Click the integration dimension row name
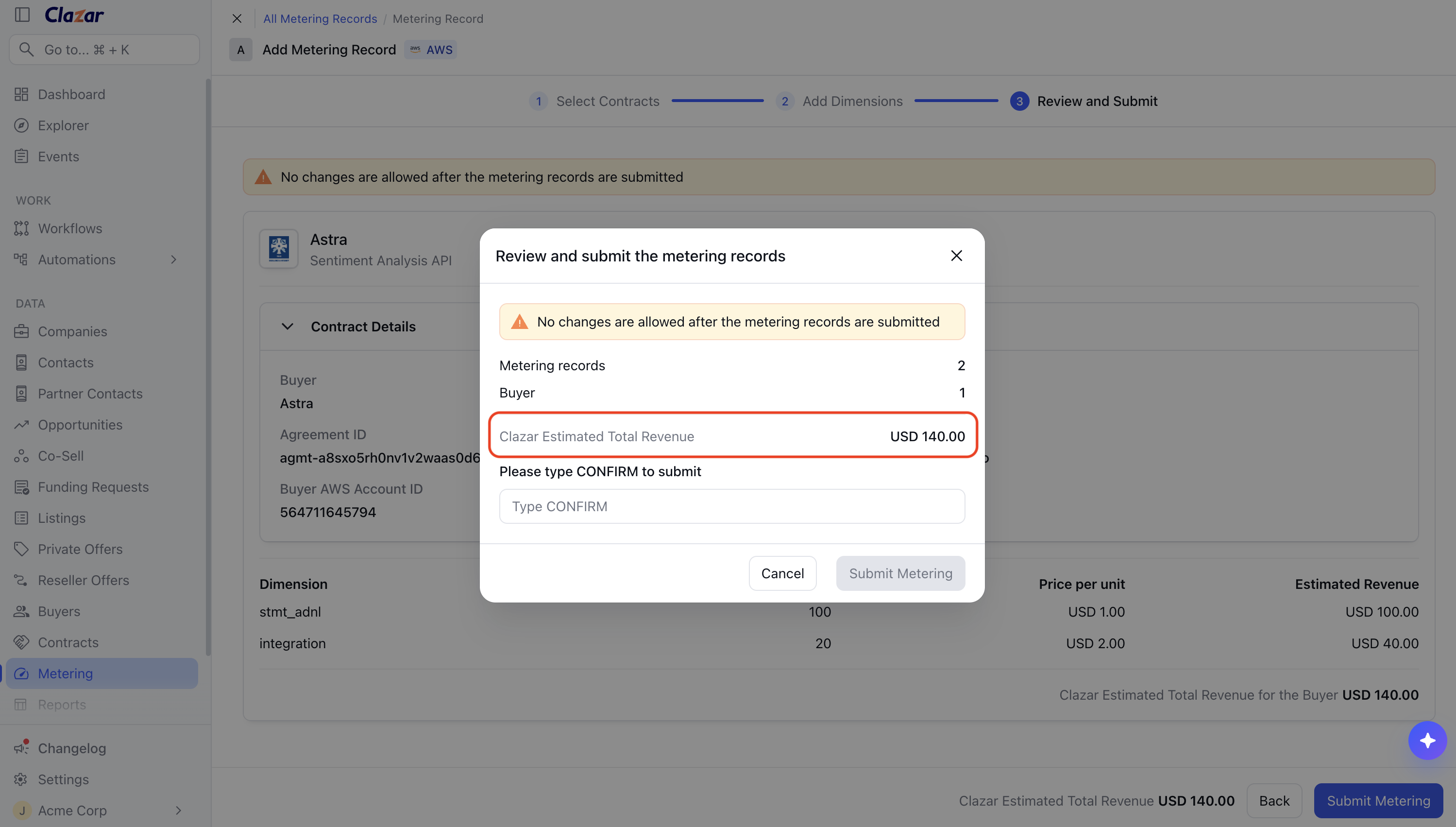Screen dimensions: 1456x827 (x=292, y=643)
